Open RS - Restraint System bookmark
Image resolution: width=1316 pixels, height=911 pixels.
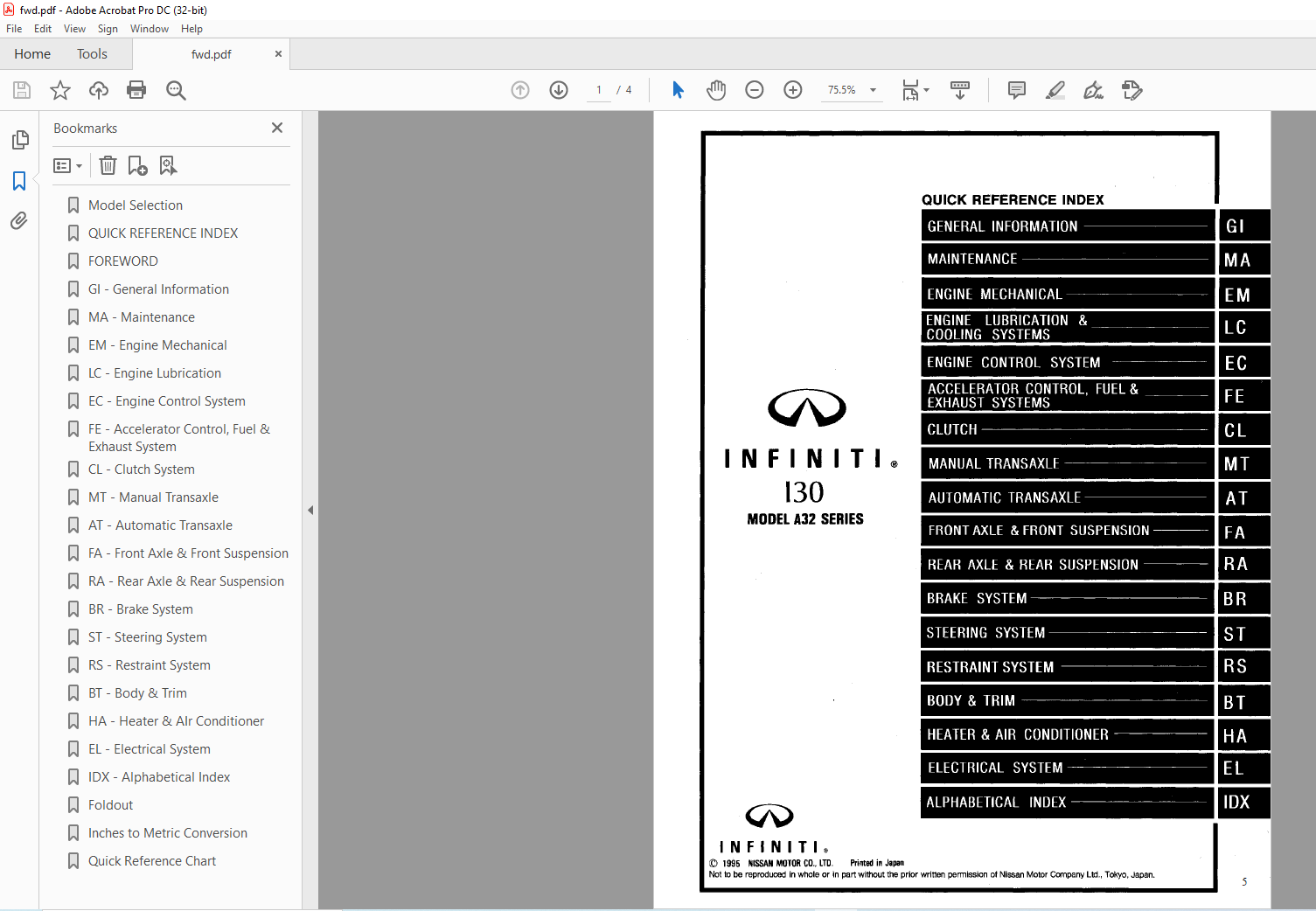pos(150,665)
